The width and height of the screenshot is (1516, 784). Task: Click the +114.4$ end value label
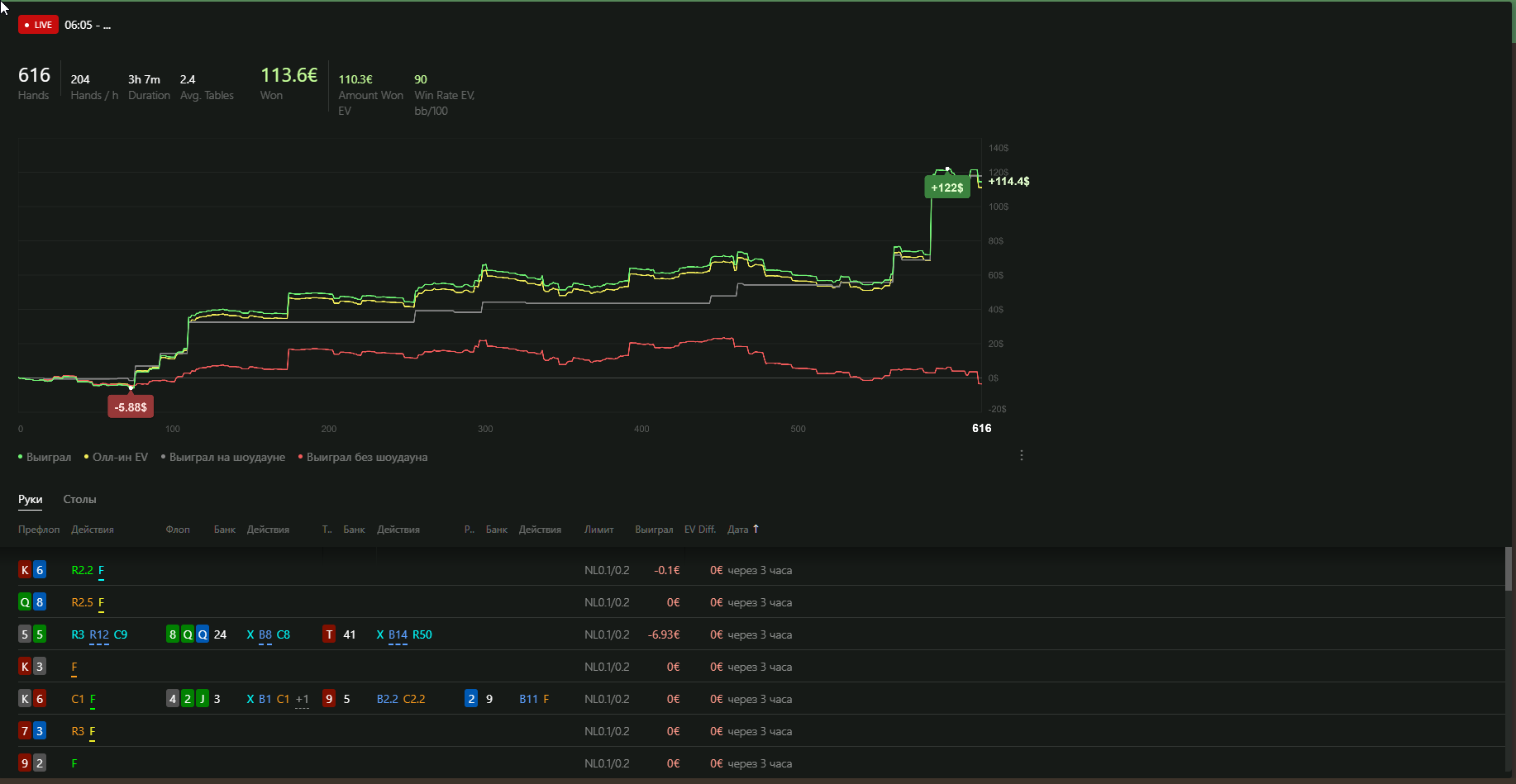pos(1008,181)
